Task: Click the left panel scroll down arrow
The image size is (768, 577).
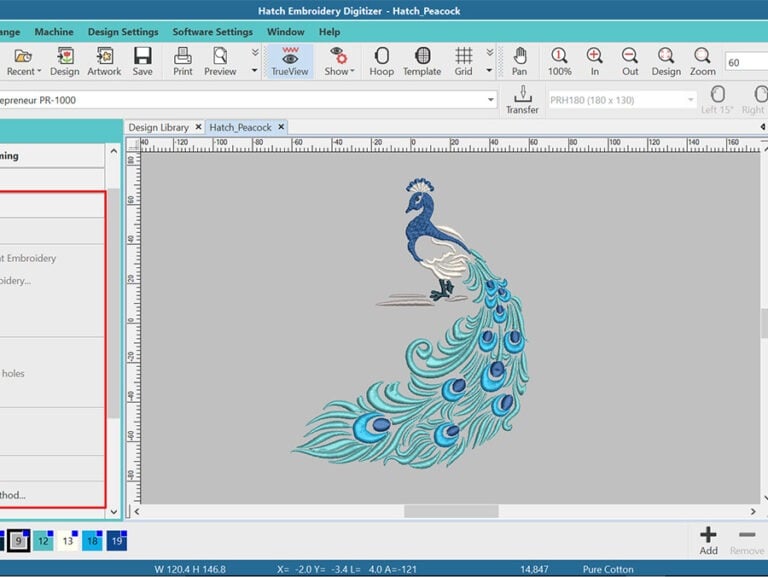Action: [x=114, y=512]
